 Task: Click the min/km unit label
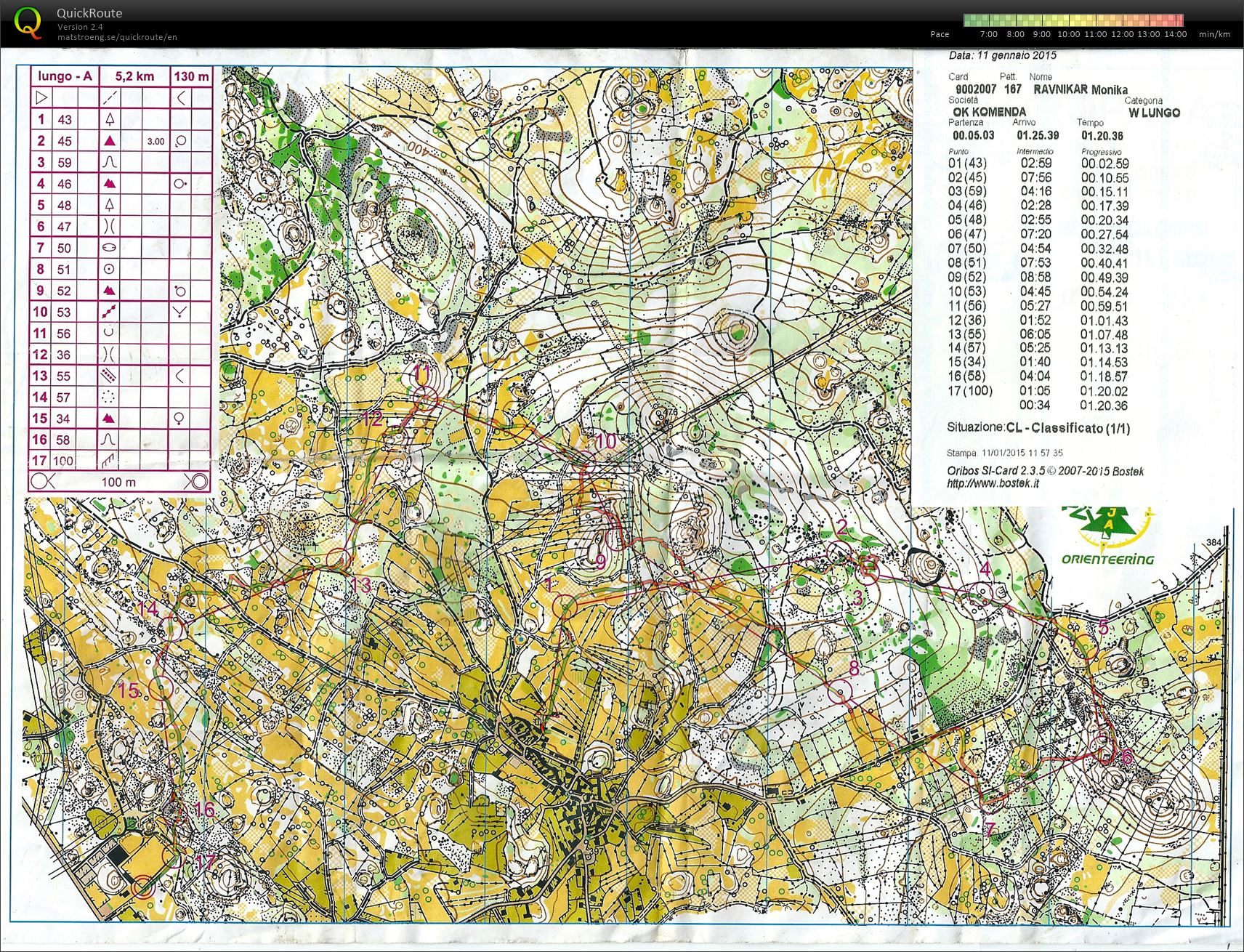(1214, 34)
